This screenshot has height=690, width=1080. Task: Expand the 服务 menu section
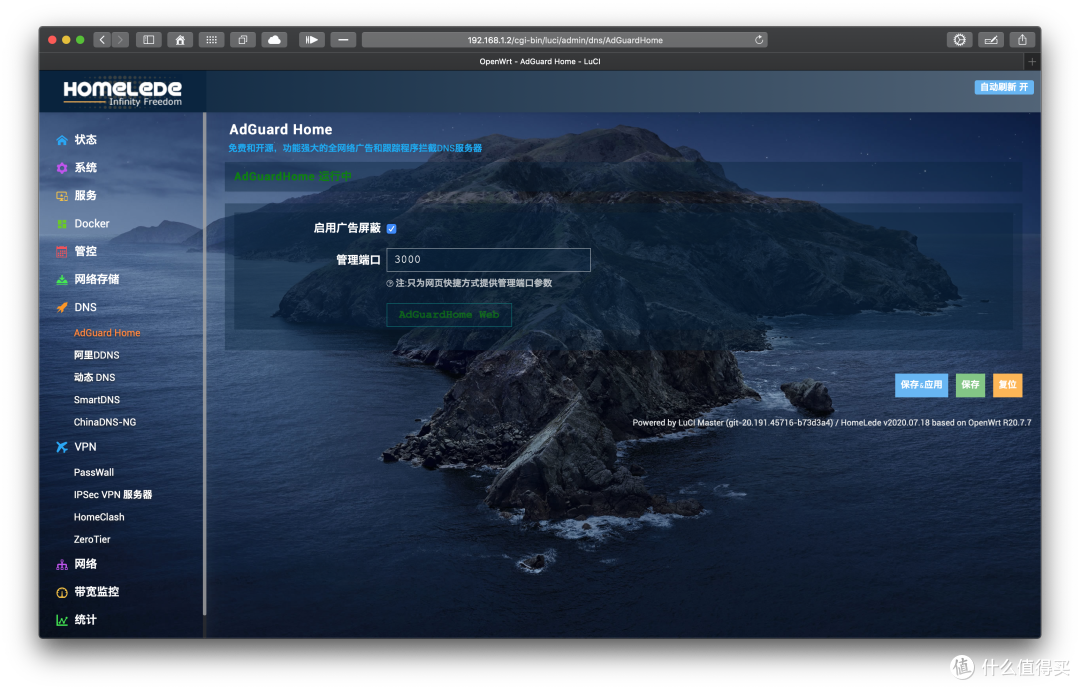pyautogui.click(x=85, y=196)
